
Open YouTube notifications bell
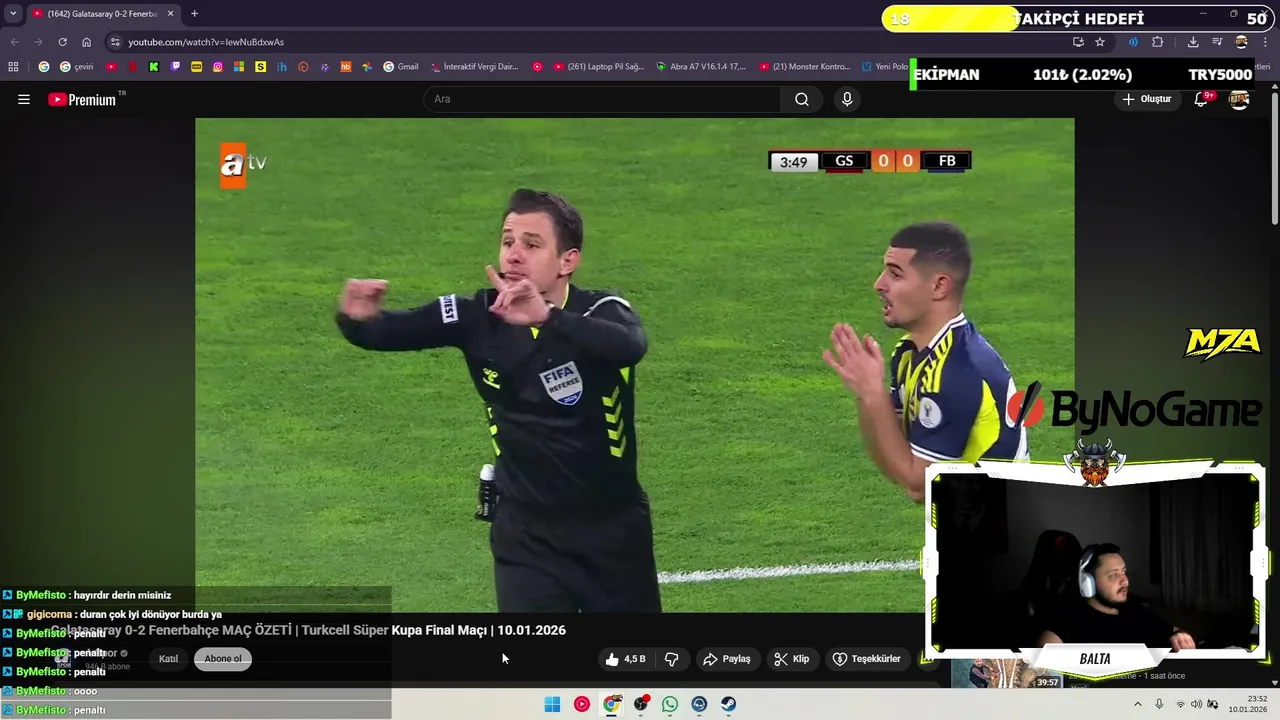click(1202, 99)
